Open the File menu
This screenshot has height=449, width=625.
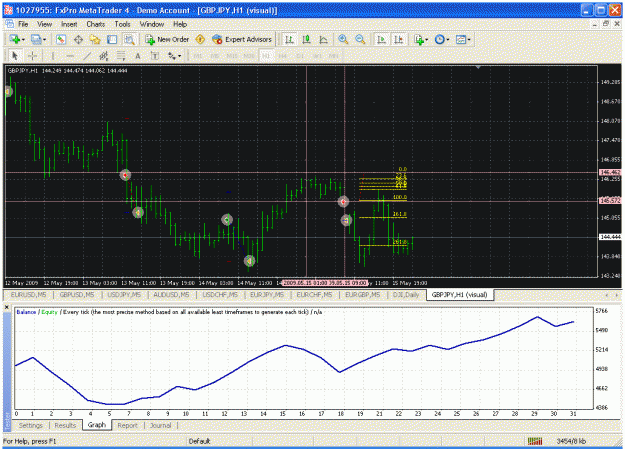pyautogui.click(x=23, y=24)
